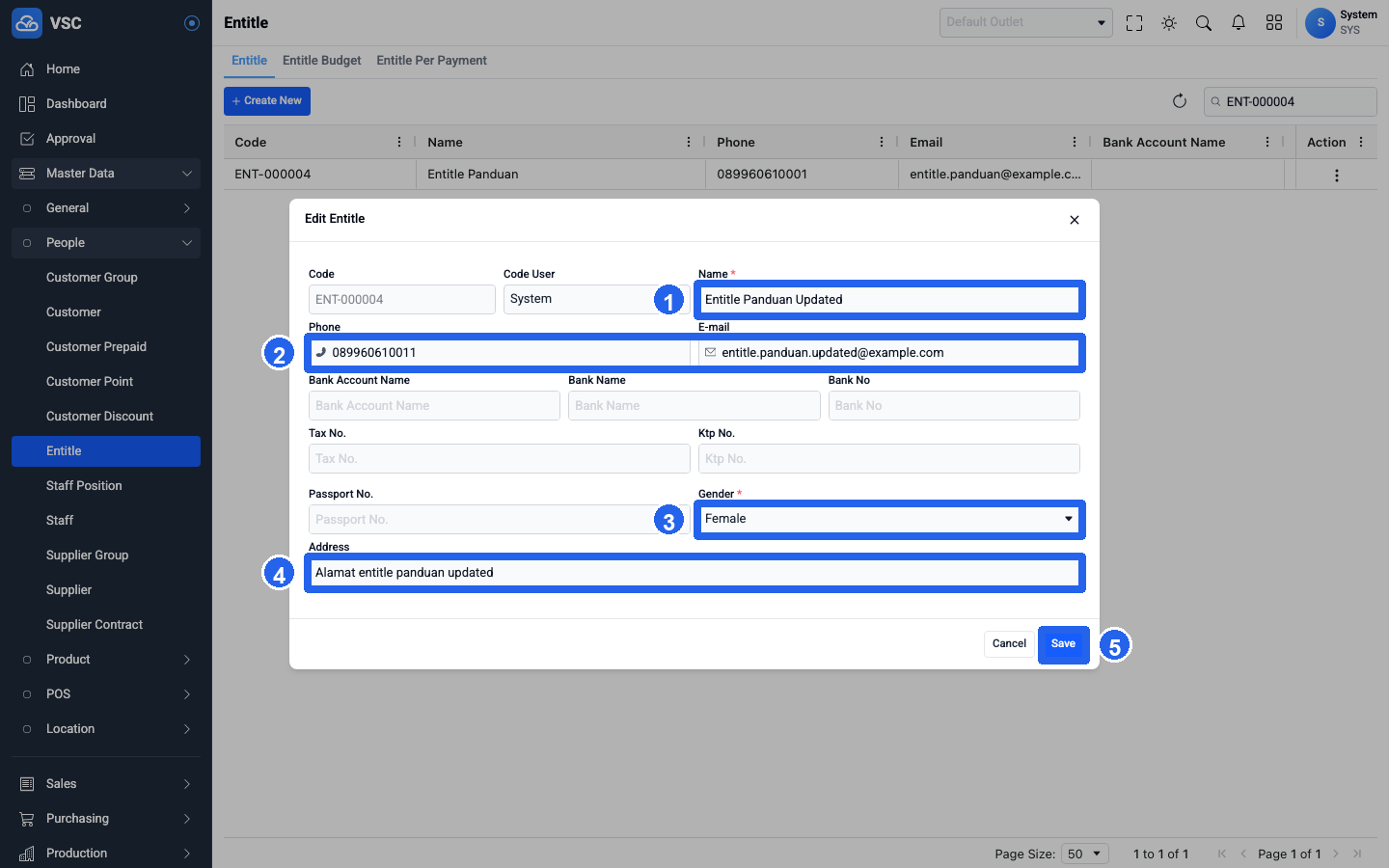Switch to the Entitle tab

pos(249,61)
